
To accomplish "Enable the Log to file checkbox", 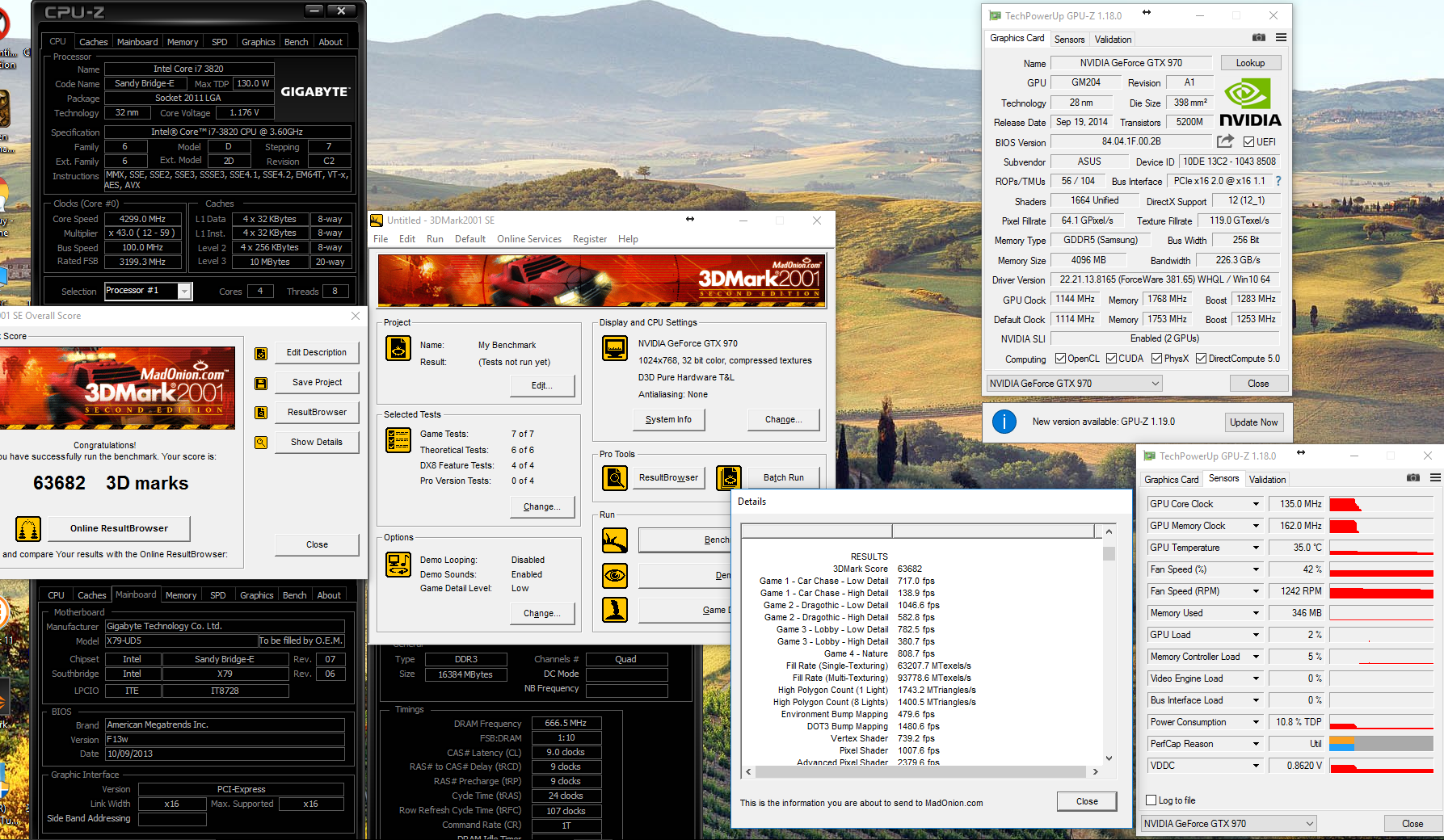I will pyautogui.click(x=1151, y=800).
